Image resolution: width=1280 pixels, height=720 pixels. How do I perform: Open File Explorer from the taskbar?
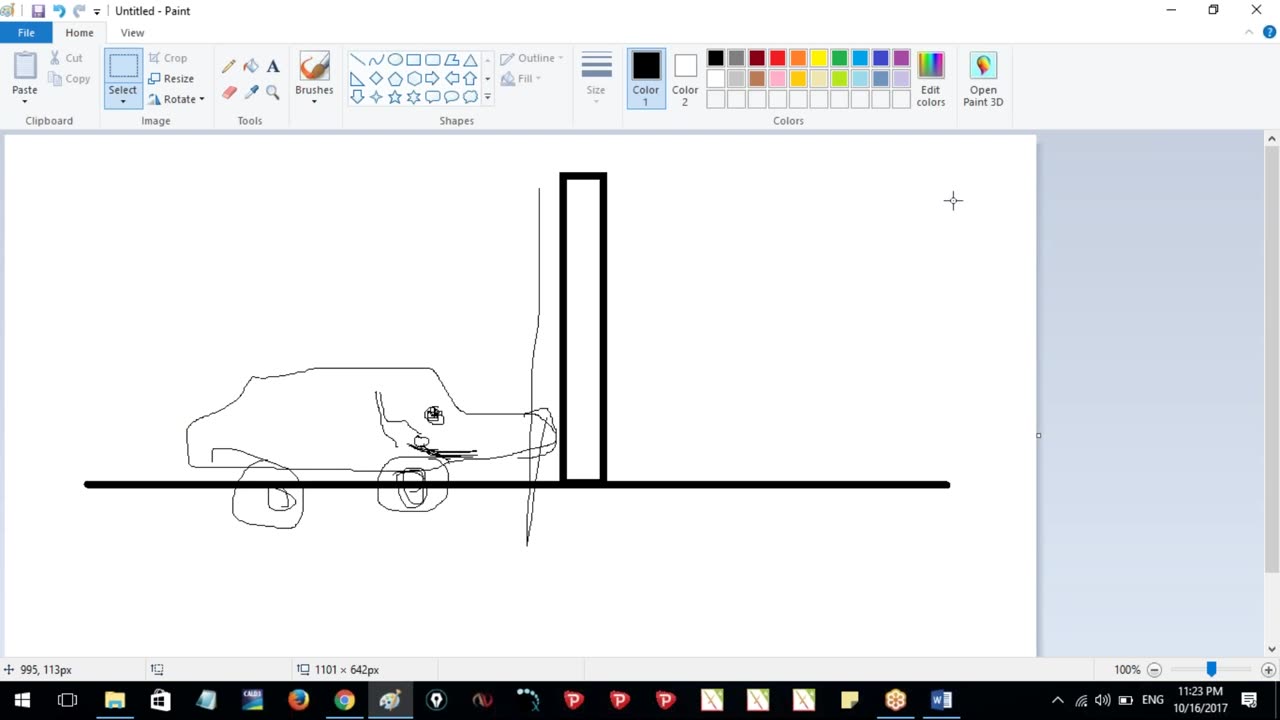coord(114,700)
